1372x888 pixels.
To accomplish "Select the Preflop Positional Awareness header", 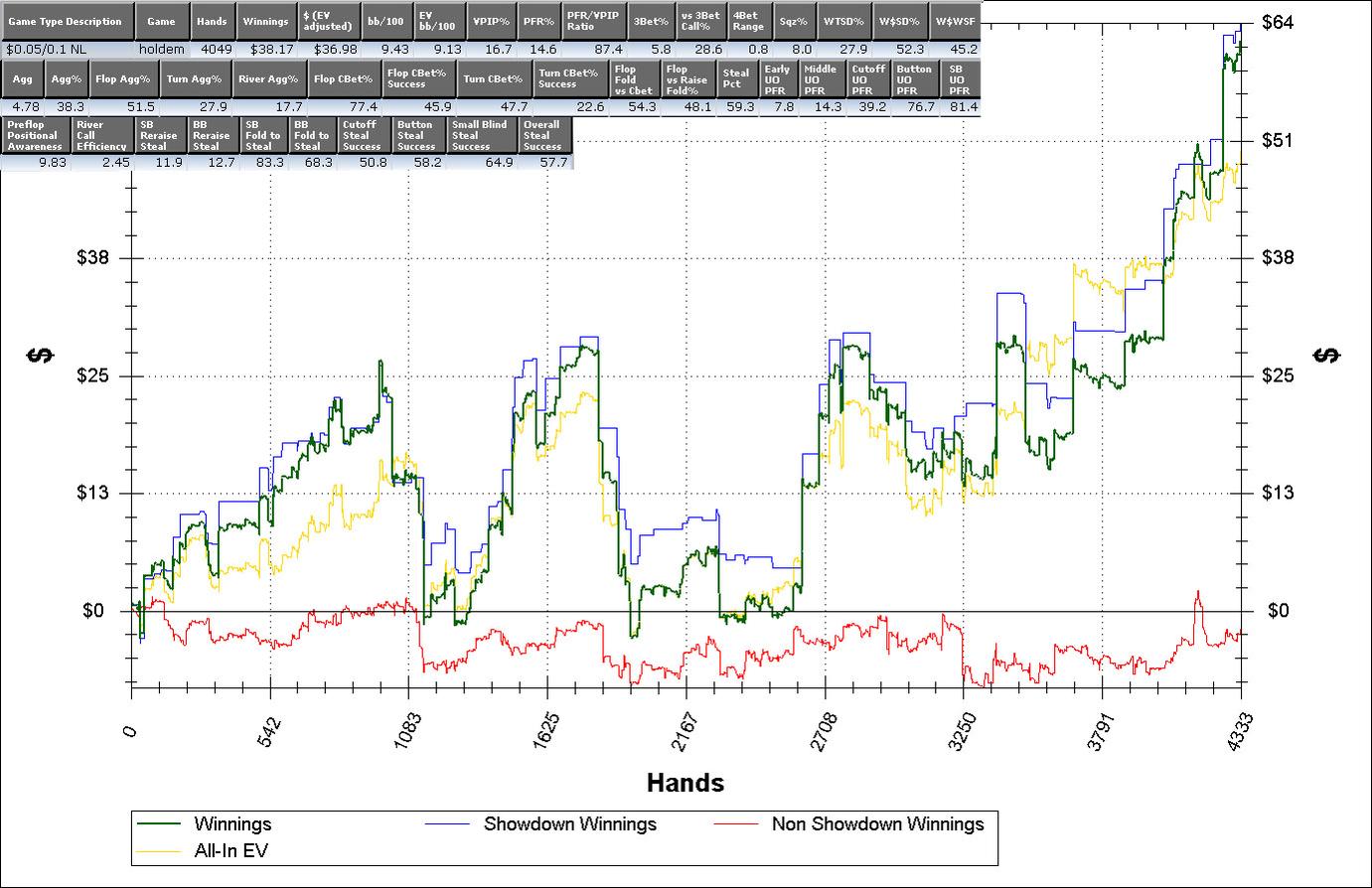I will click(35, 135).
